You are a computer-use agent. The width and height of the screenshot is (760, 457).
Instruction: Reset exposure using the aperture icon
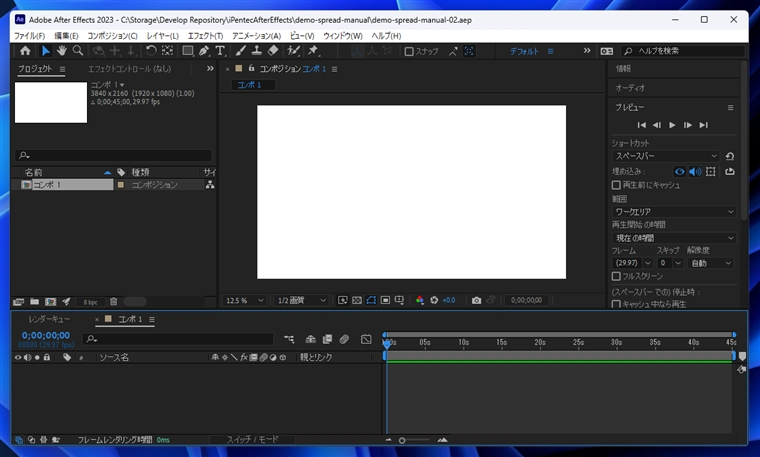coord(434,300)
